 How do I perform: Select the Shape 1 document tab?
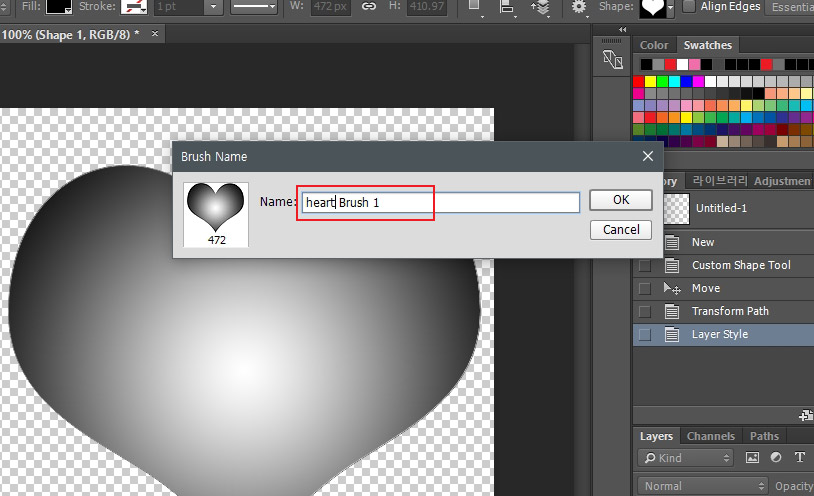click(x=70, y=34)
